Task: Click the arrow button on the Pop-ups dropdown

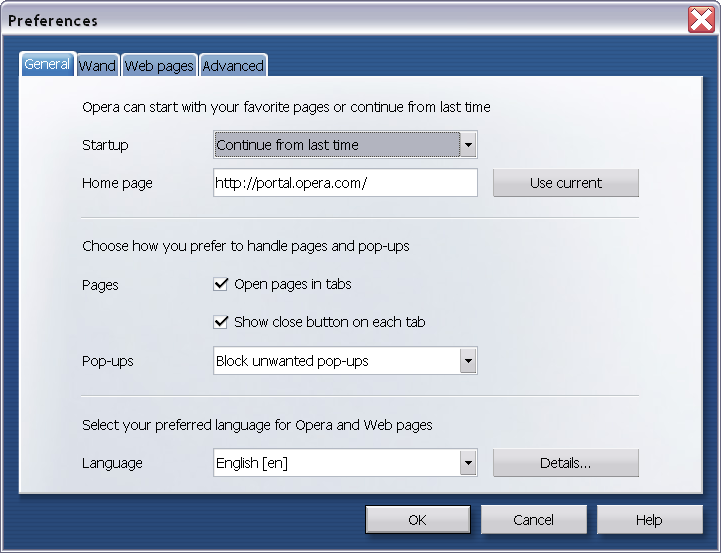Action: 468,361
